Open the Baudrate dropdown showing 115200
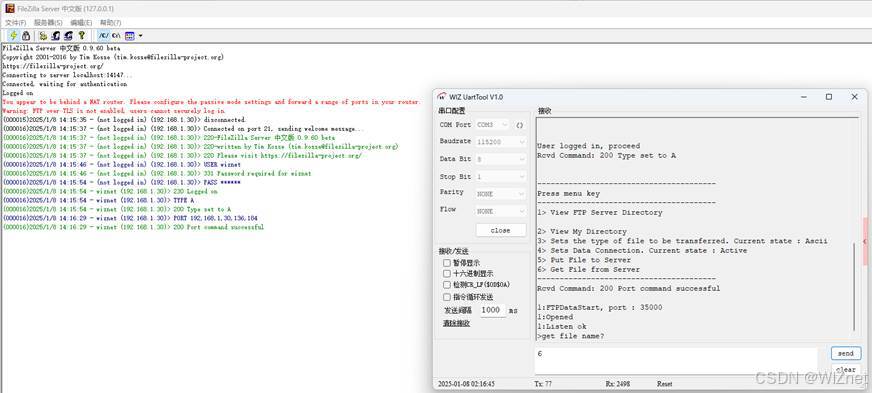This screenshot has height=393, width=872. coord(501,142)
